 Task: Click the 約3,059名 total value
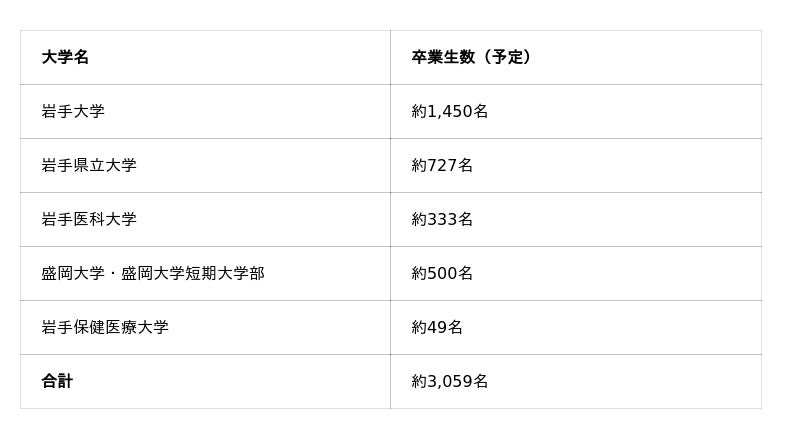click(x=449, y=382)
